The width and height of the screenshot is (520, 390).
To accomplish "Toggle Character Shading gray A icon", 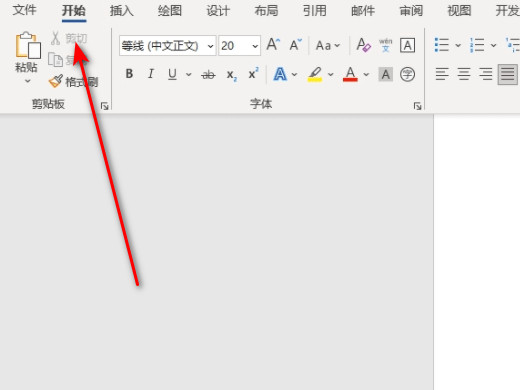I will (x=386, y=74).
